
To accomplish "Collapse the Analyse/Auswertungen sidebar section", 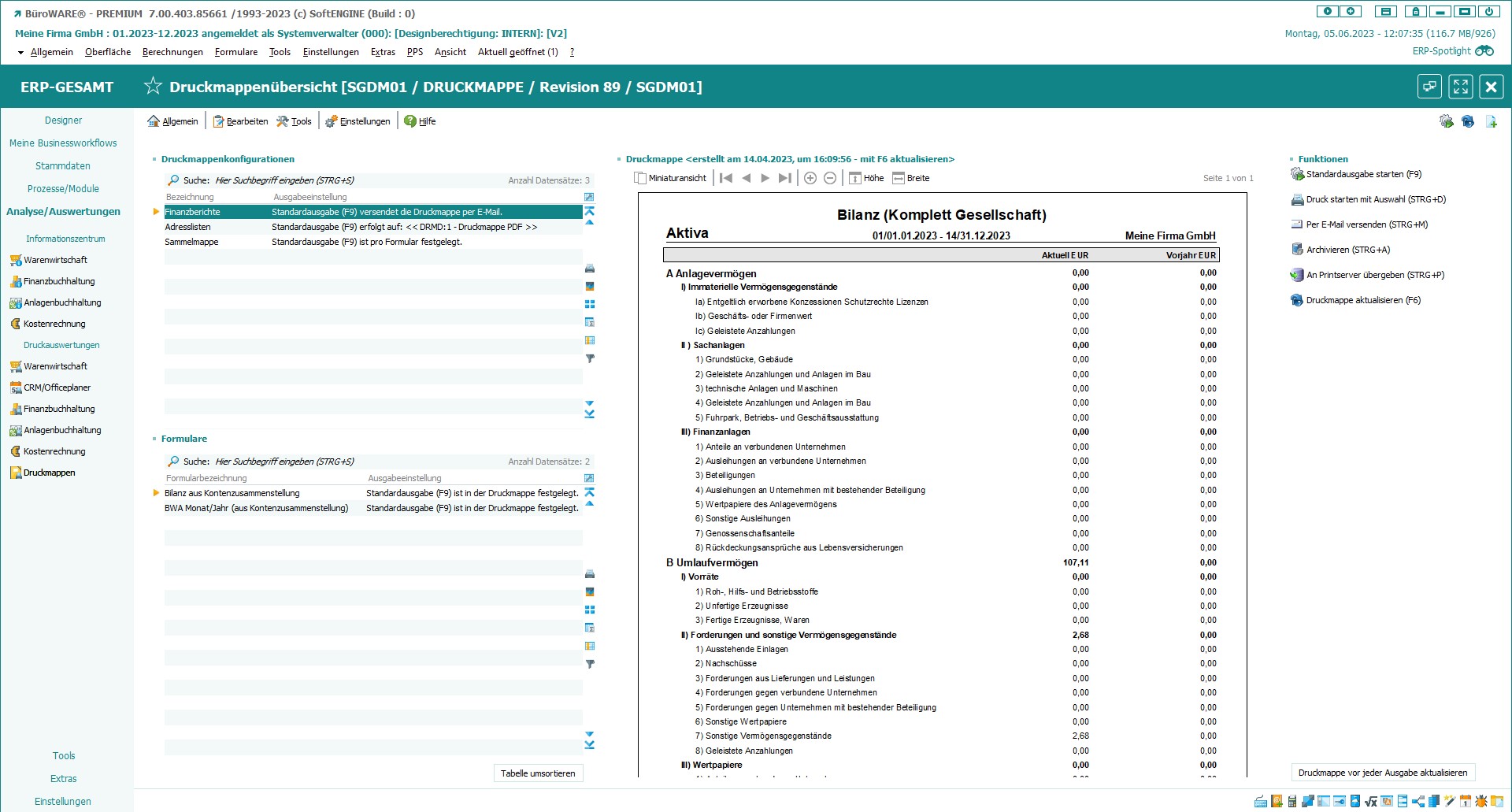I will pos(63,212).
